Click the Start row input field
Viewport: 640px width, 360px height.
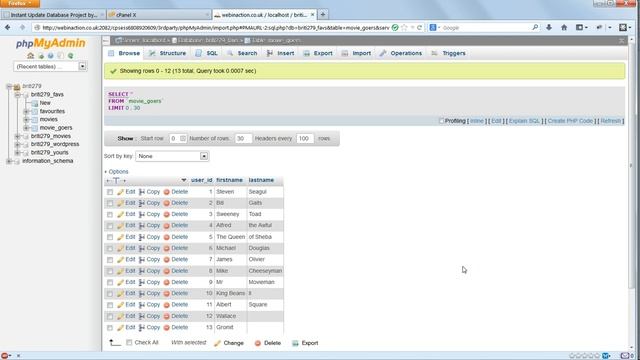coord(178,138)
